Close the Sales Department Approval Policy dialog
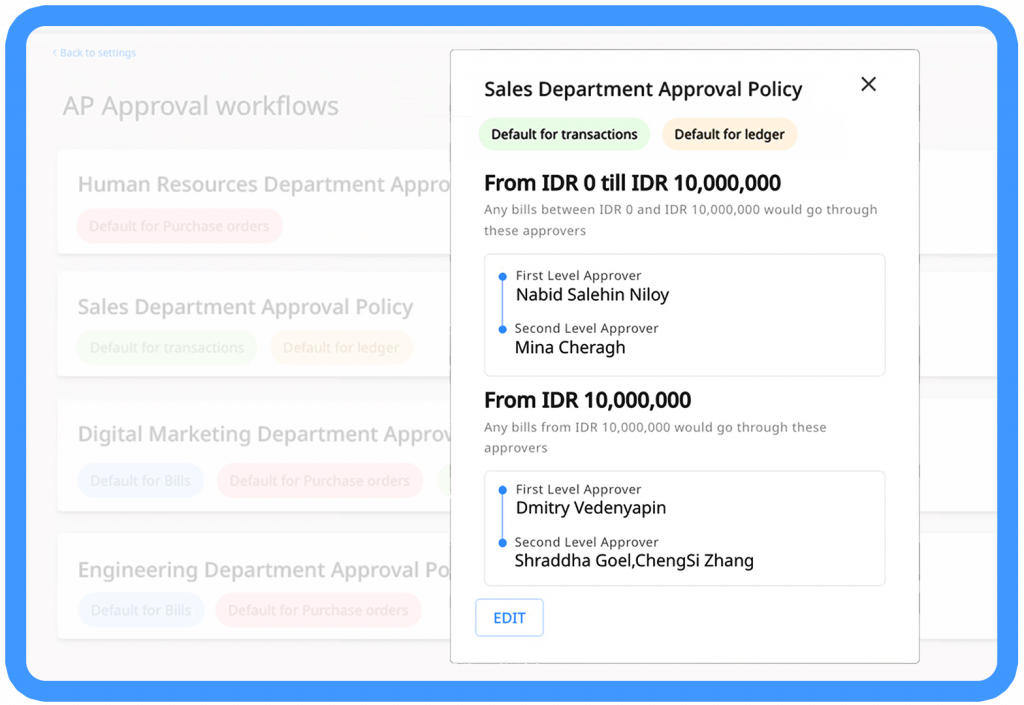Viewport: 1024px width, 705px height. (868, 85)
